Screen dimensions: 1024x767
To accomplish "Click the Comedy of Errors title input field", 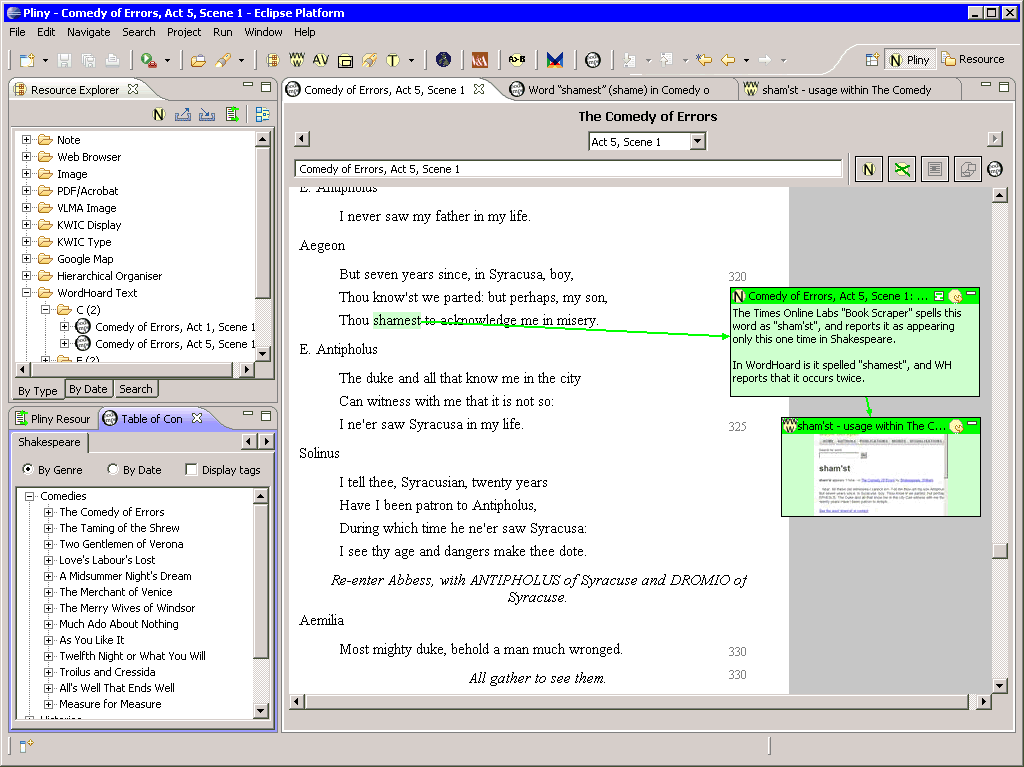I will 568,169.
